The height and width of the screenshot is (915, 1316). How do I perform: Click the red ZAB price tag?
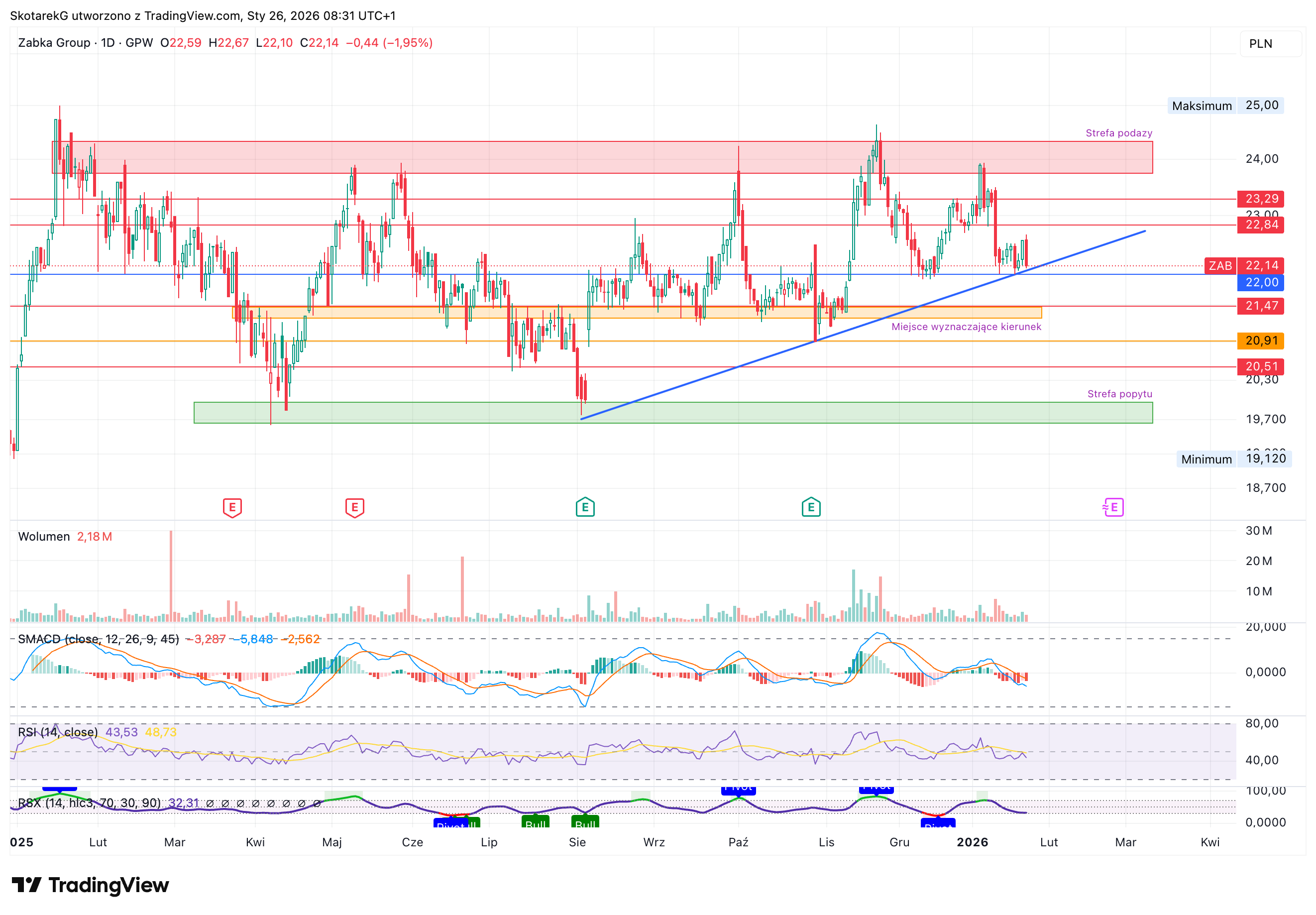(x=1220, y=265)
